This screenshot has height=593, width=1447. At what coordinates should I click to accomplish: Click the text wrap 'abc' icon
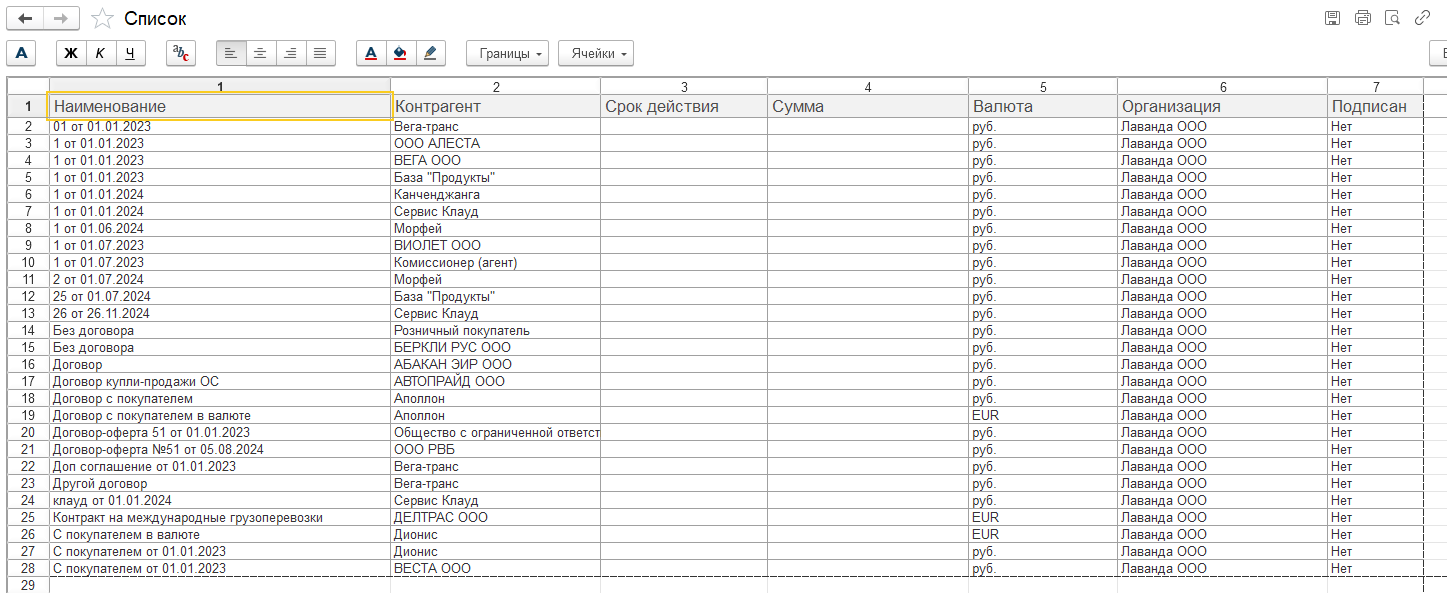click(181, 53)
